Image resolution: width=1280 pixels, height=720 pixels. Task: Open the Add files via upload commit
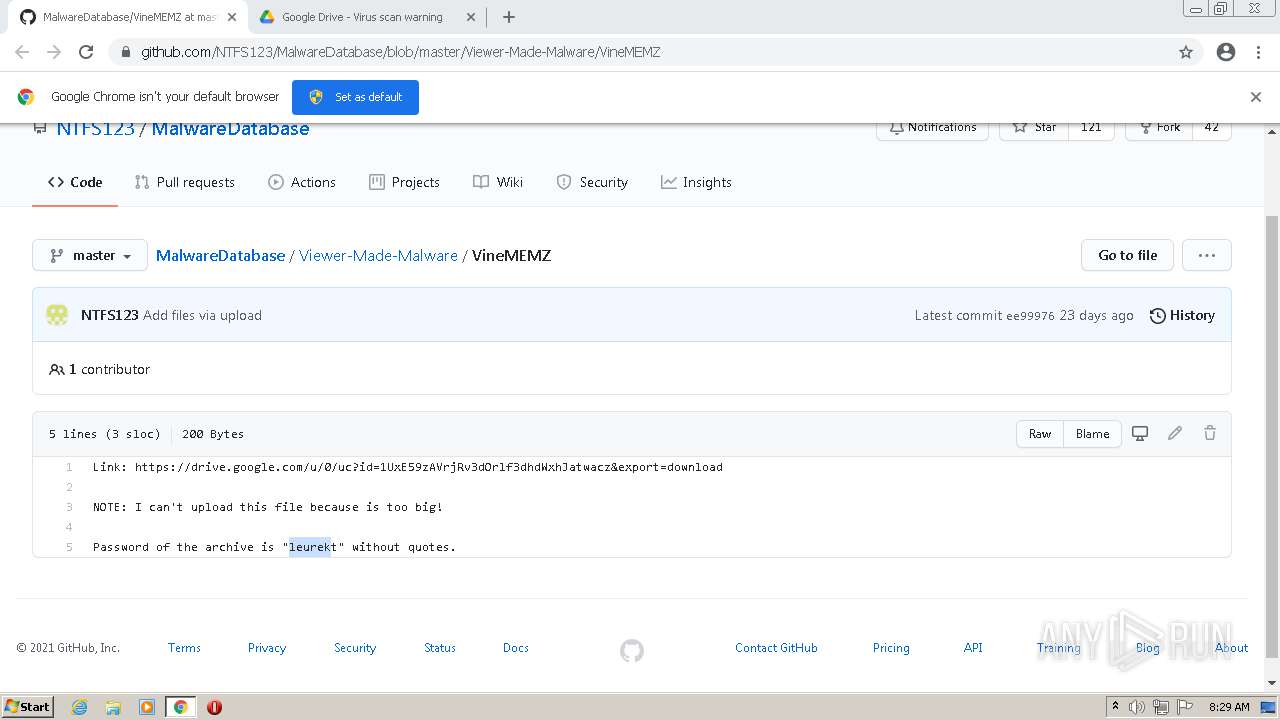click(202, 315)
